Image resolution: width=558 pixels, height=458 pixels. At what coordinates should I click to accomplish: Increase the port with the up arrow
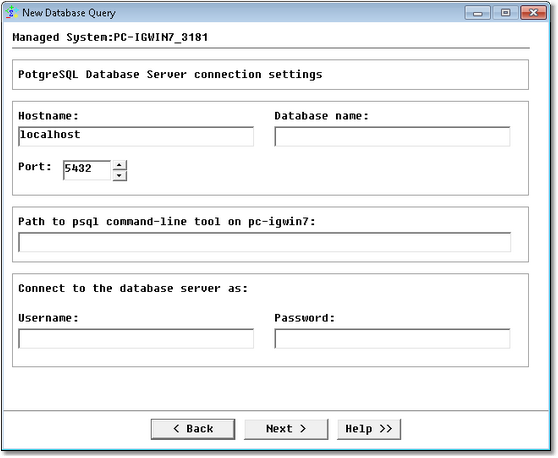pyautogui.click(x=120, y=165)
